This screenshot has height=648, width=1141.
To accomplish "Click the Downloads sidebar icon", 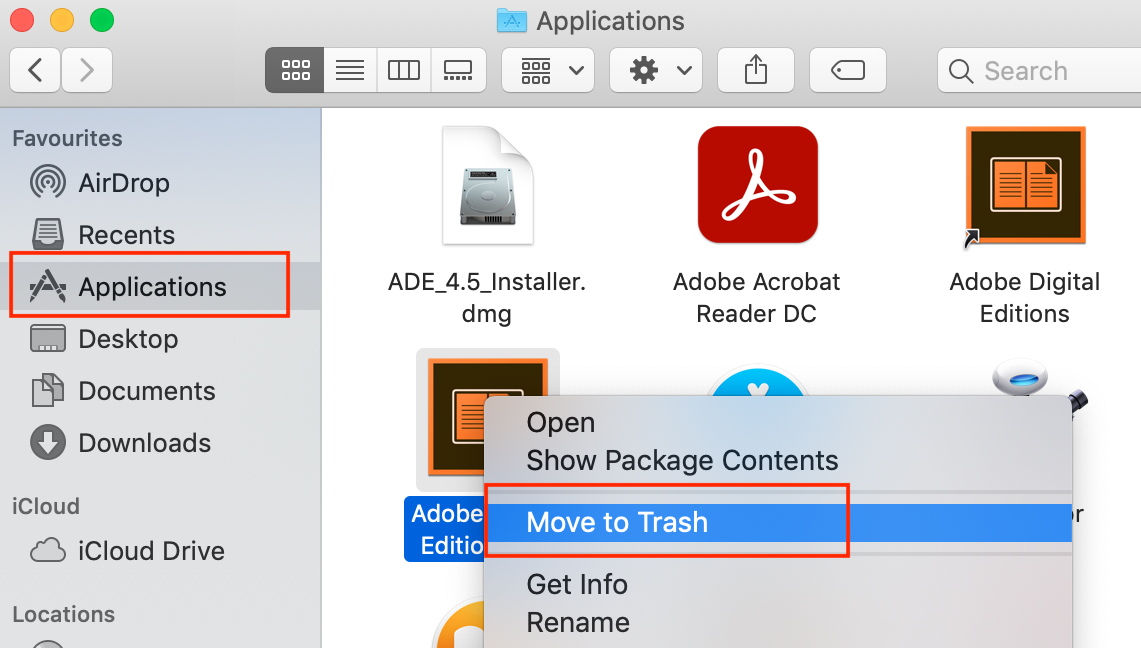I will 48,442.
